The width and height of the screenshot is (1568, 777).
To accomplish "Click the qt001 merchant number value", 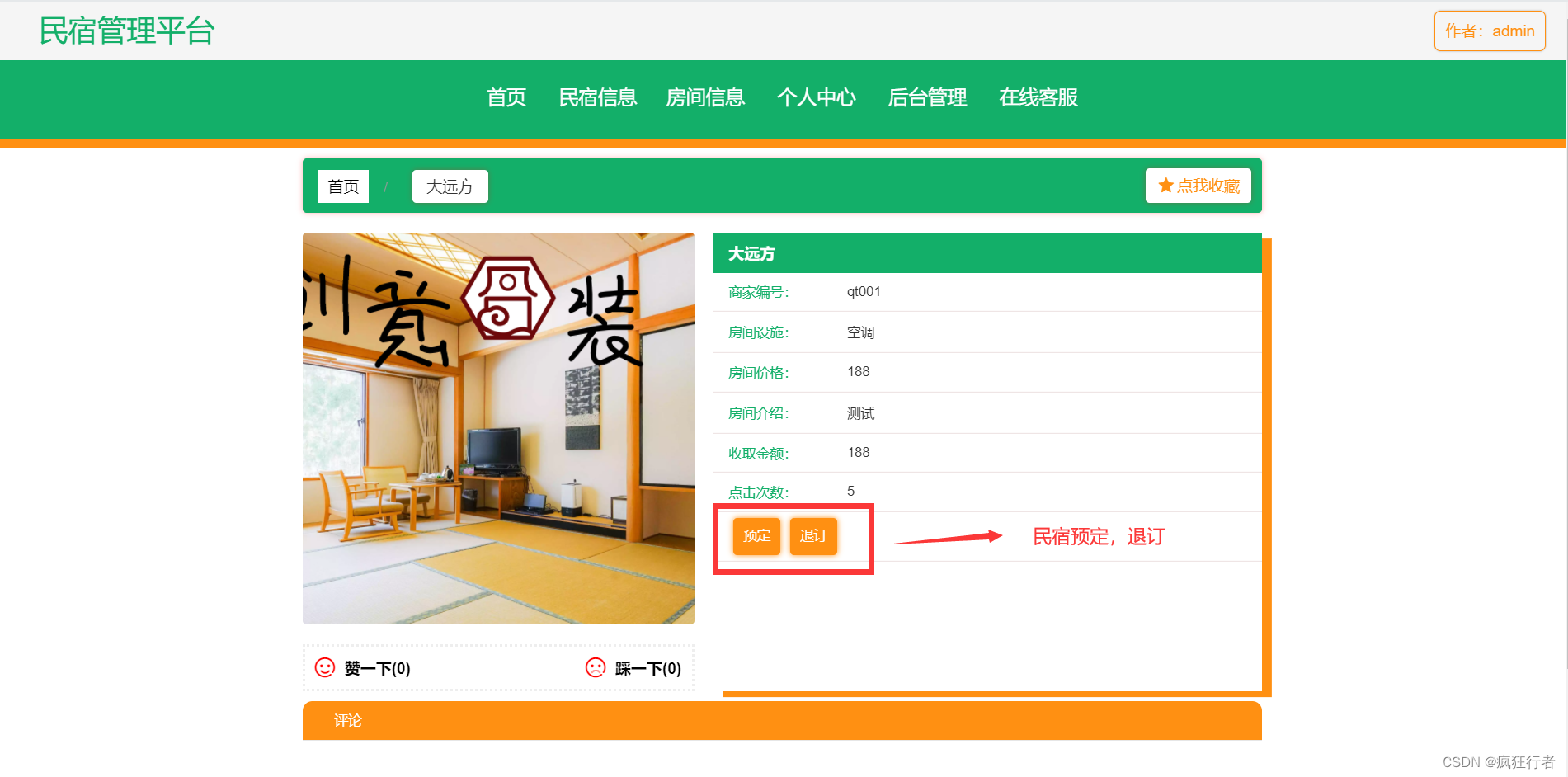I will (864, 292).
